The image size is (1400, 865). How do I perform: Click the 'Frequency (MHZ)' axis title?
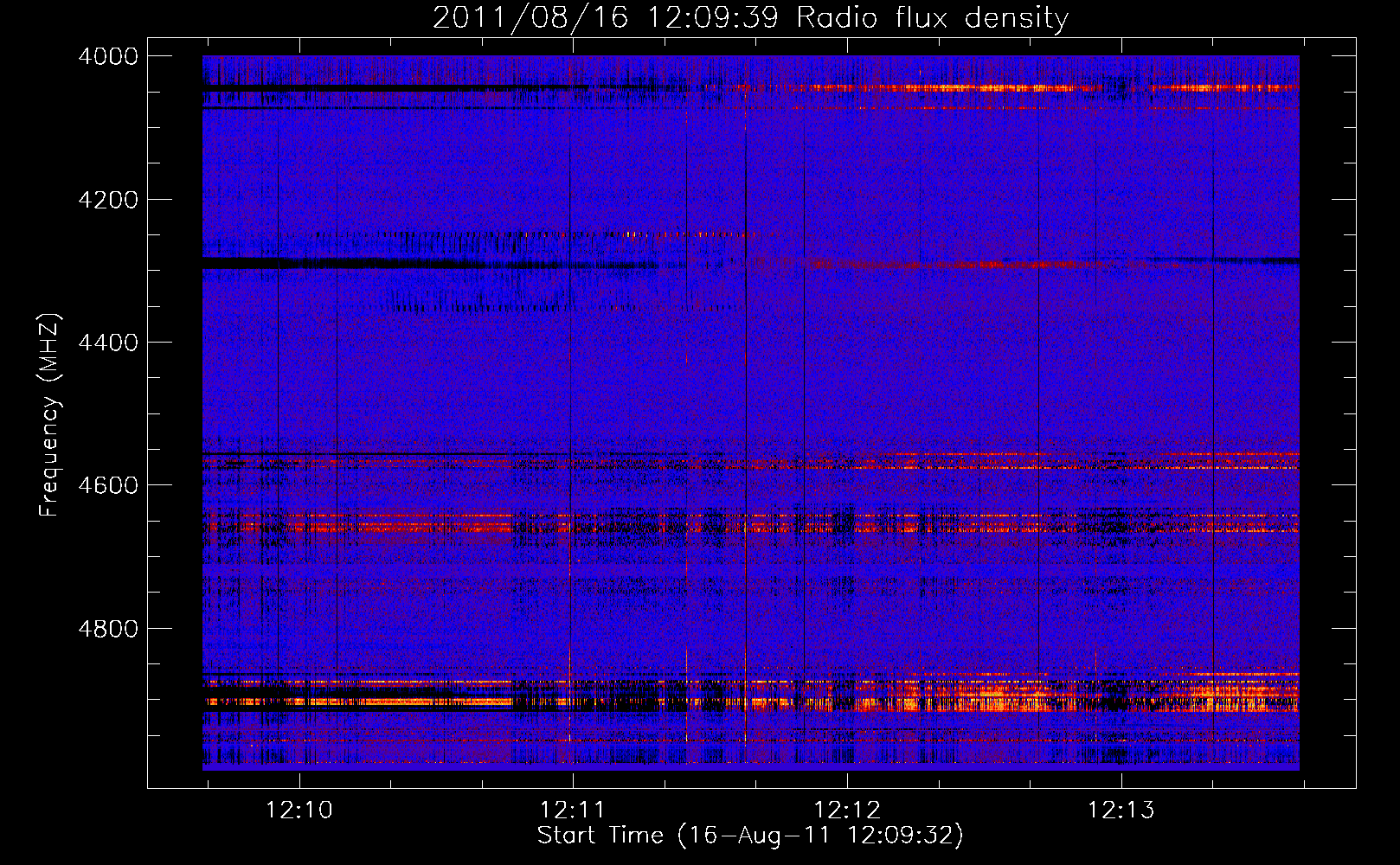[50, 415]
